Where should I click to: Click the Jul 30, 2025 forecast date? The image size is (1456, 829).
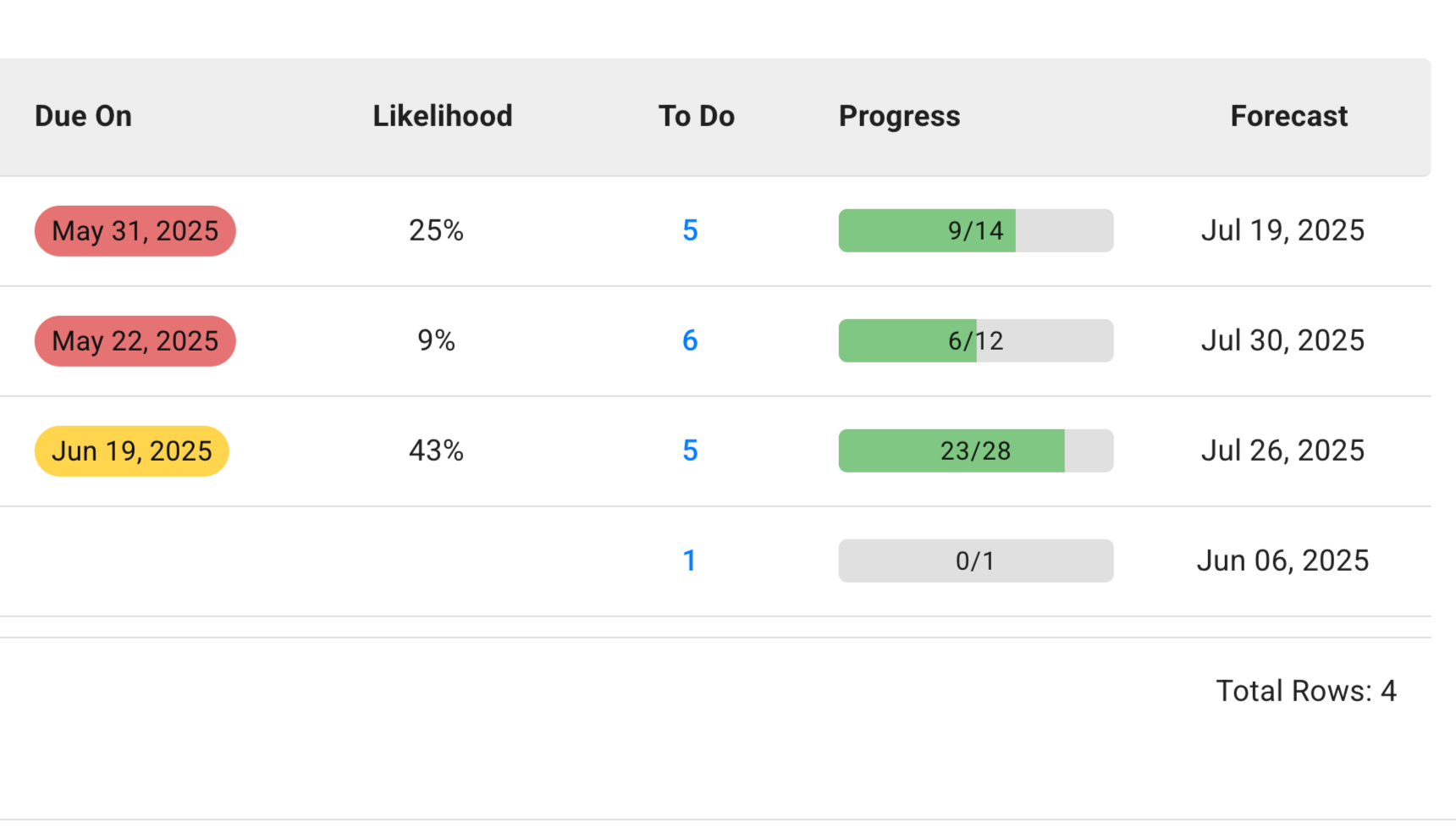click(1282, 340)
